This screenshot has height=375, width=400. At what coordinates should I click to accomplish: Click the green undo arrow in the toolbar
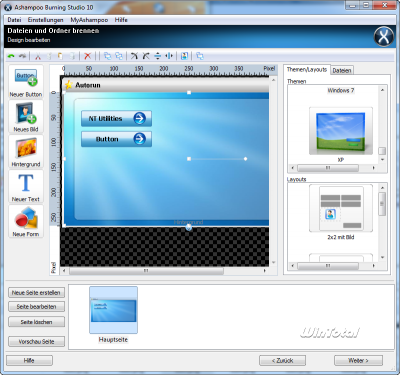click(11, 56)
